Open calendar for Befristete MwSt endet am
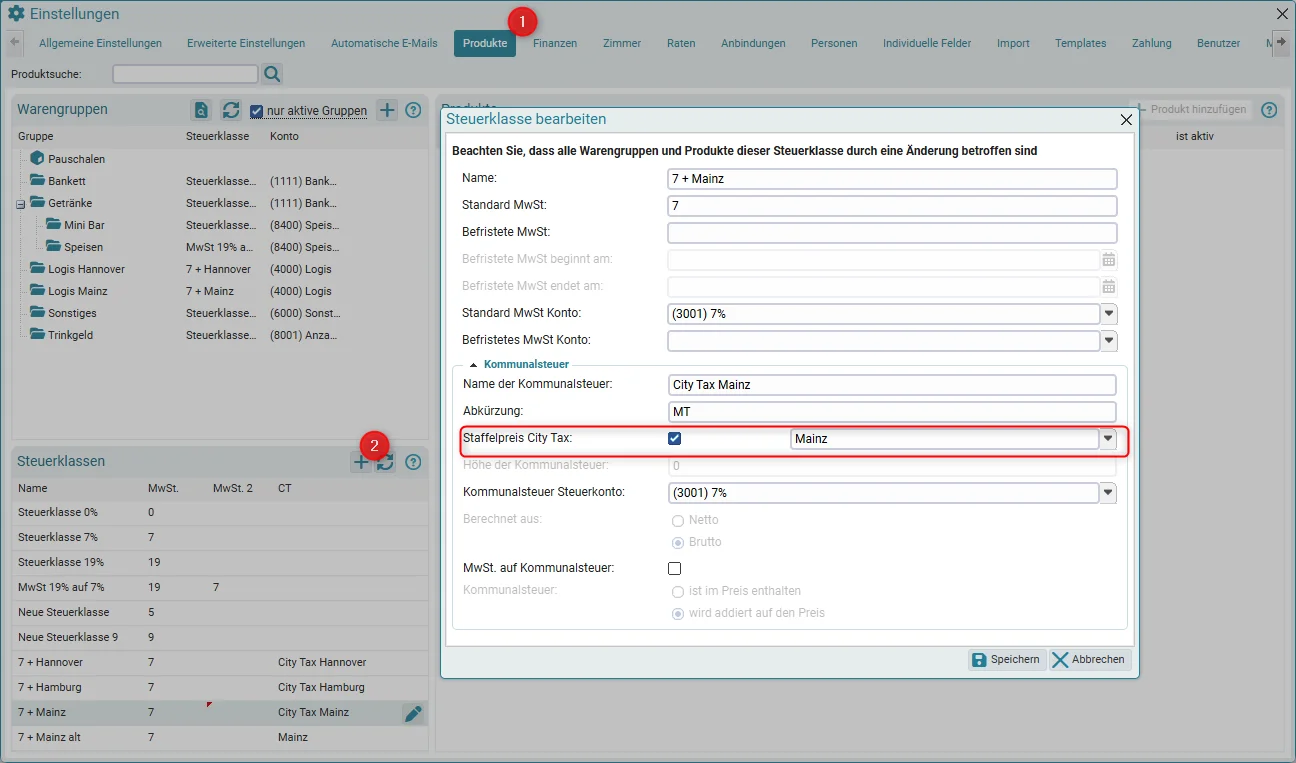 click(x=1109, y=286)
